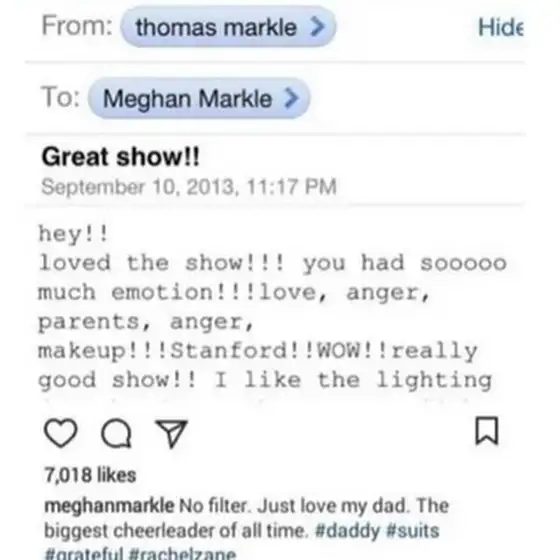
Task: Open comments with speech bubble icon
Action: coord(116,433)
